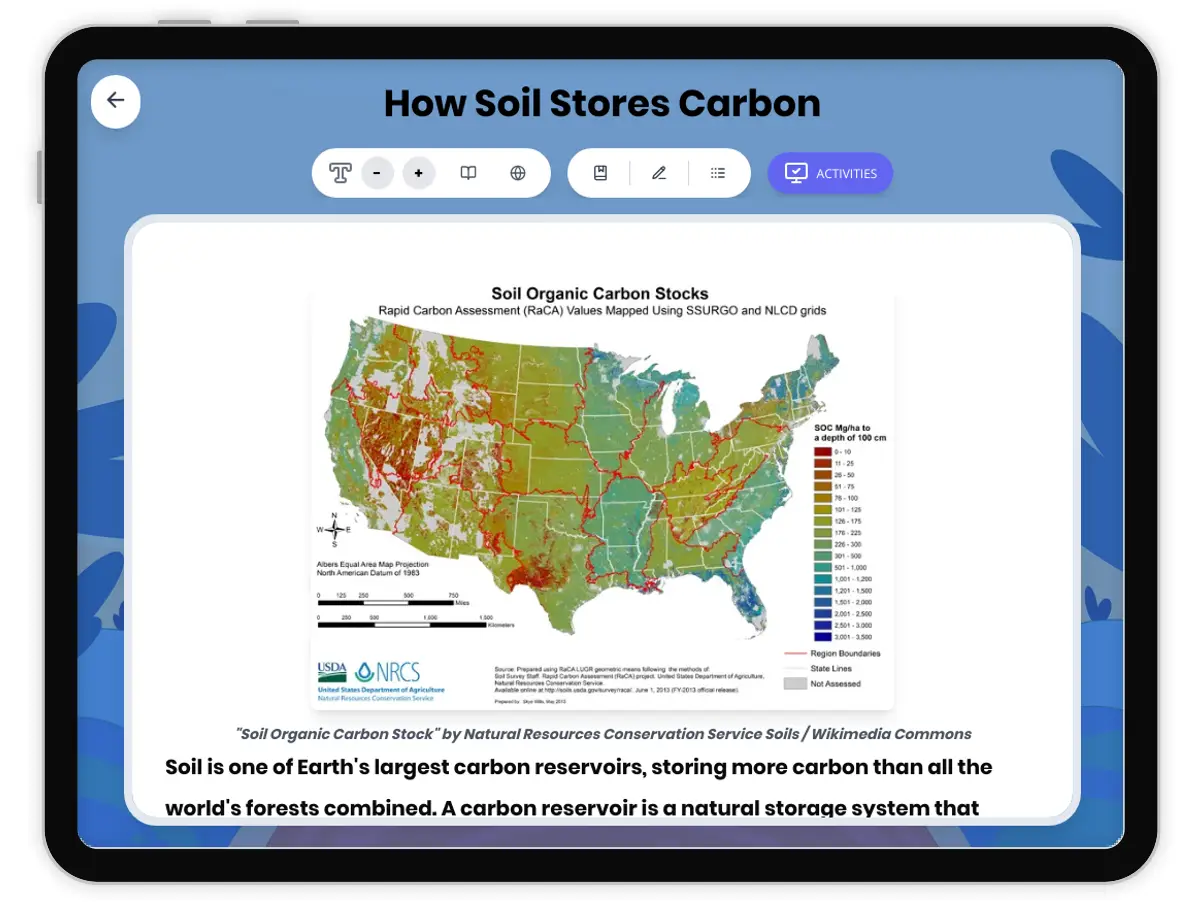Click the map's compass rose
Viewport: 1200px width, 906px height.
pyautogui.click(x=333, y=529)
